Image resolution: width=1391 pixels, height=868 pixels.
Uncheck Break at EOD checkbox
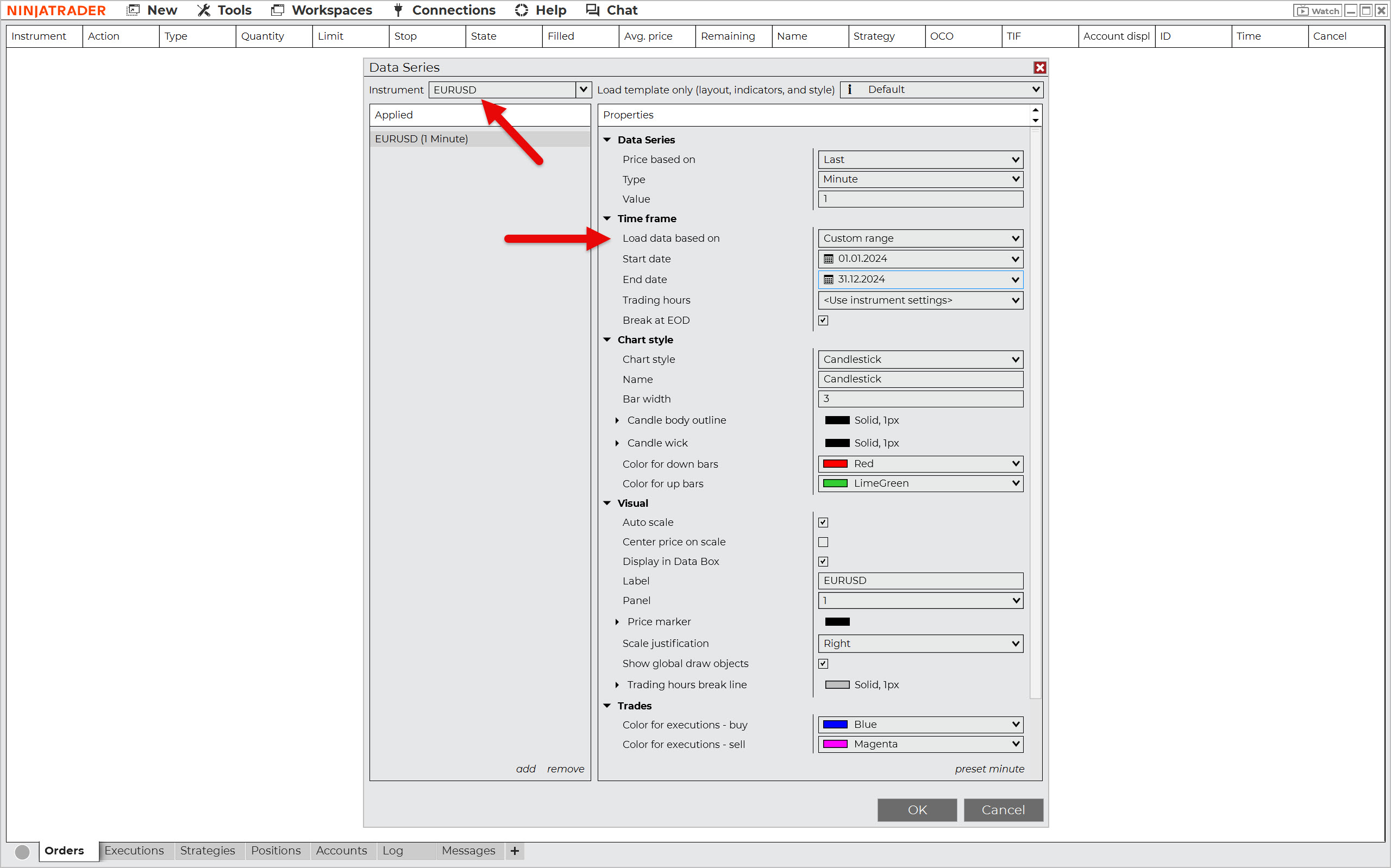823,320
